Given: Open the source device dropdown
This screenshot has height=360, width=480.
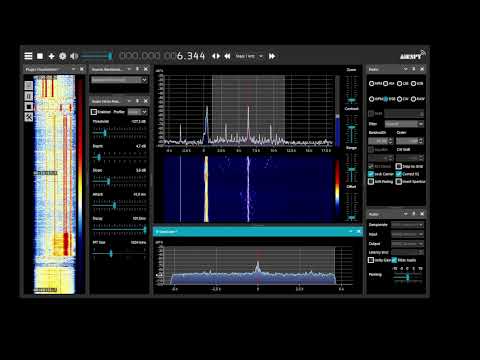Looking at the screenshot, I should click(x=119, y=80).
